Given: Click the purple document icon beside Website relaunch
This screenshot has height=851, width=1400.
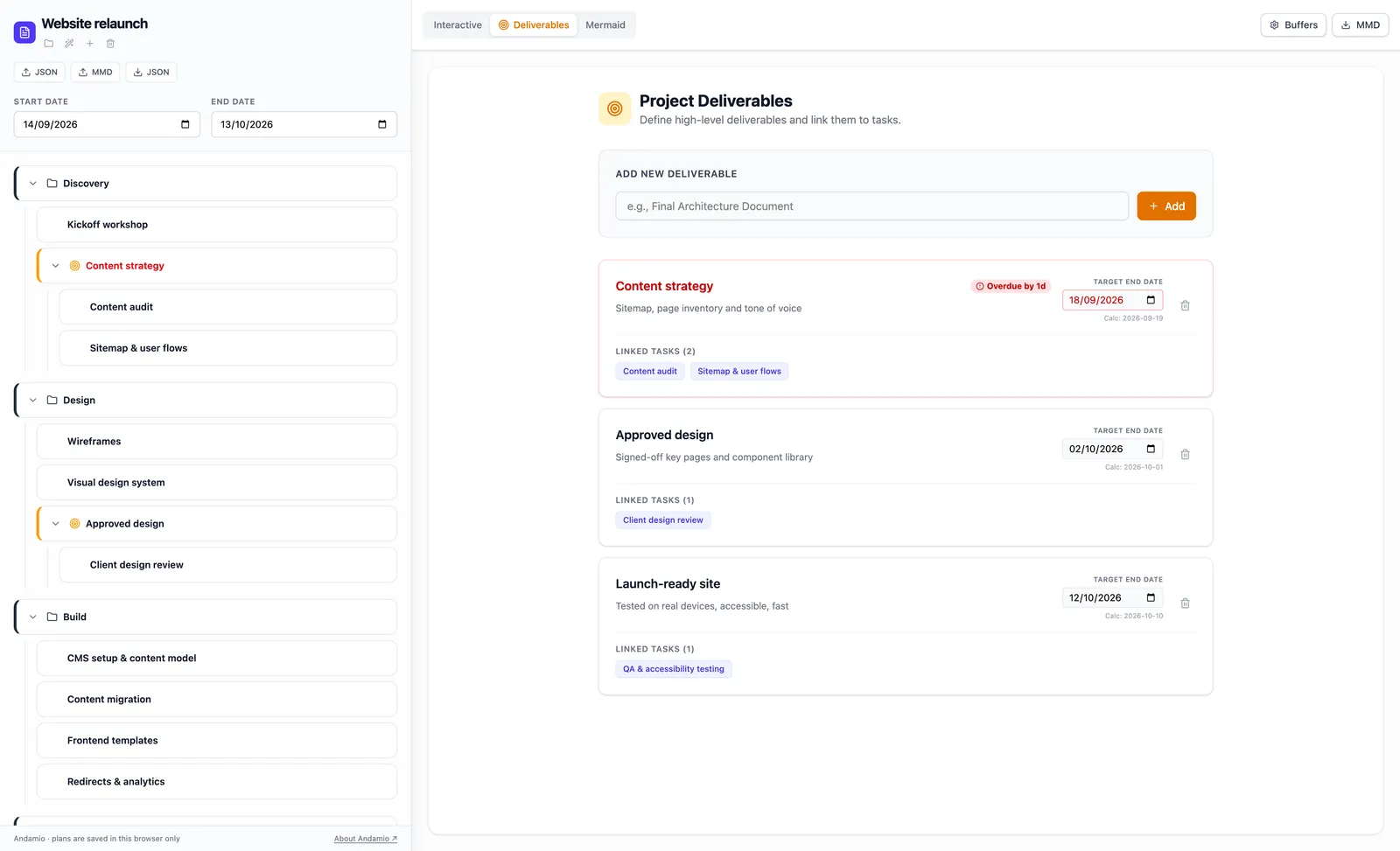Looking at the screenshot, I should pos(24,32).
